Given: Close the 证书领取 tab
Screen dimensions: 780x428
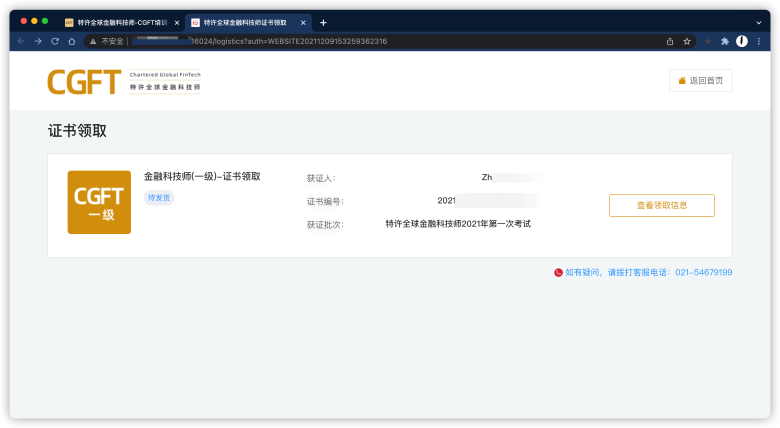Looking at the screenshot, I should tap(303, 22).
